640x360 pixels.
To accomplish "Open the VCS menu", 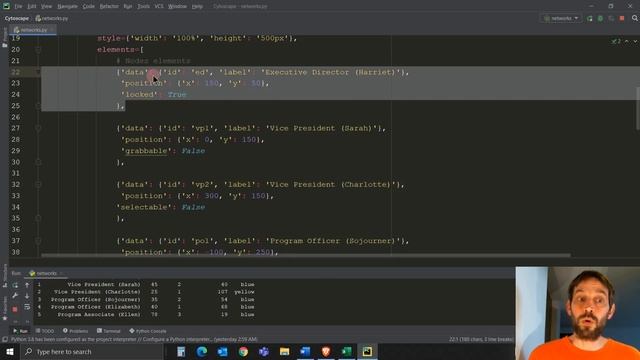I will 159,7.
